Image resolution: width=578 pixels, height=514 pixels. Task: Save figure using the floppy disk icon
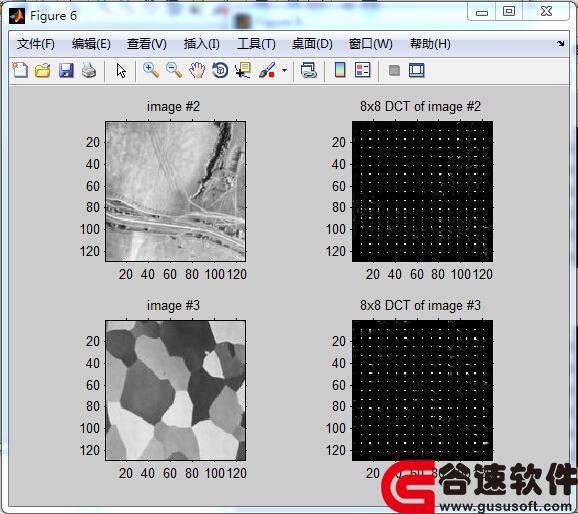[66, 70]
